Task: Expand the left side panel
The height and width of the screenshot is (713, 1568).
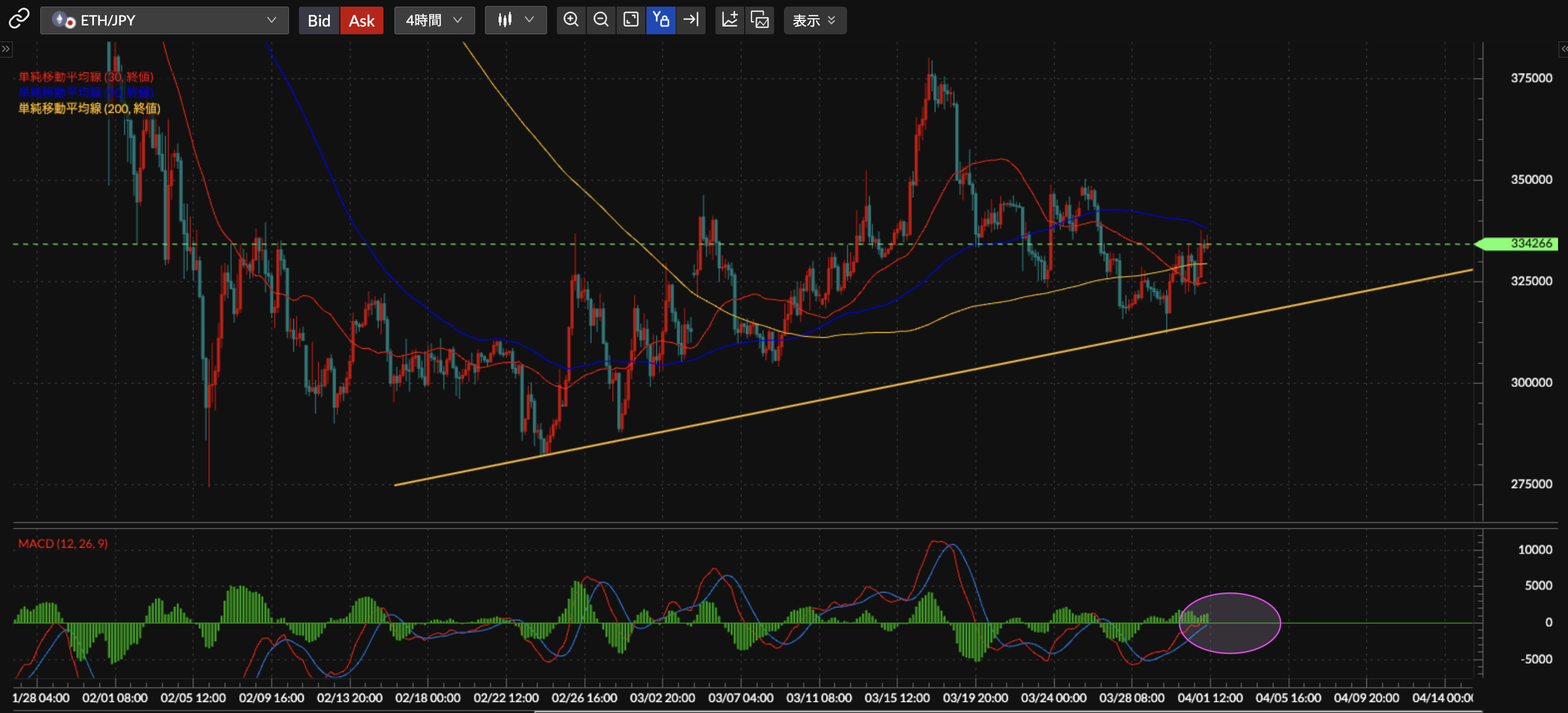Action: tap(6, 49)
